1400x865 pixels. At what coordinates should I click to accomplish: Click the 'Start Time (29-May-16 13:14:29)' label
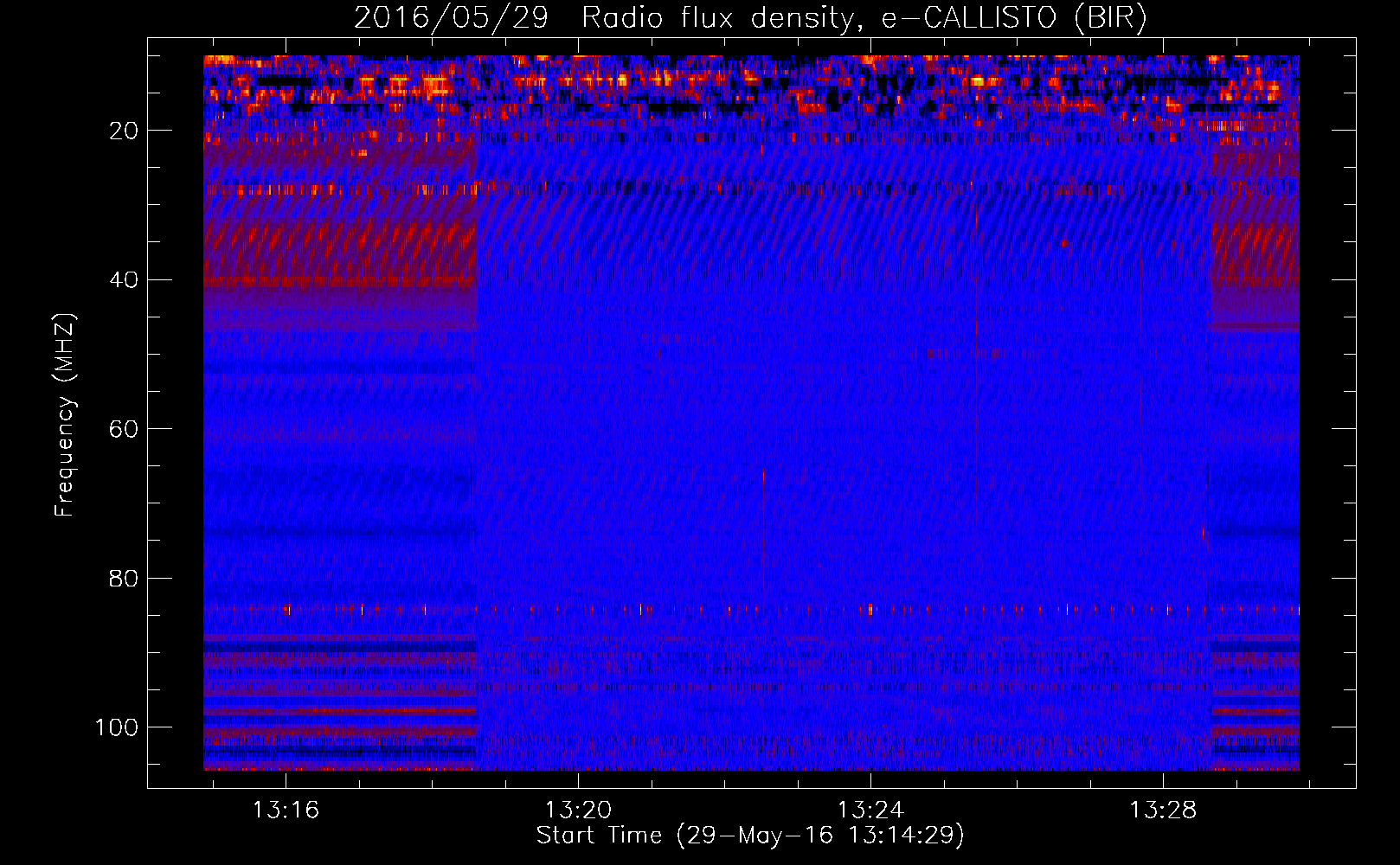click(750, 836)
